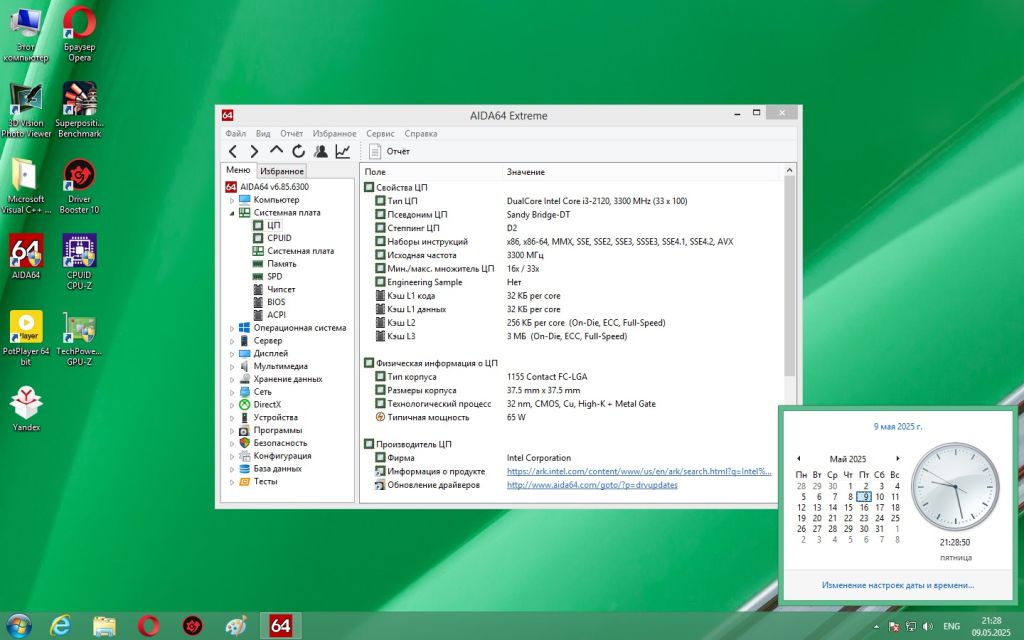Select CPUID in the tree
This screenshot has height=640, width=1024.
[279, 238]
